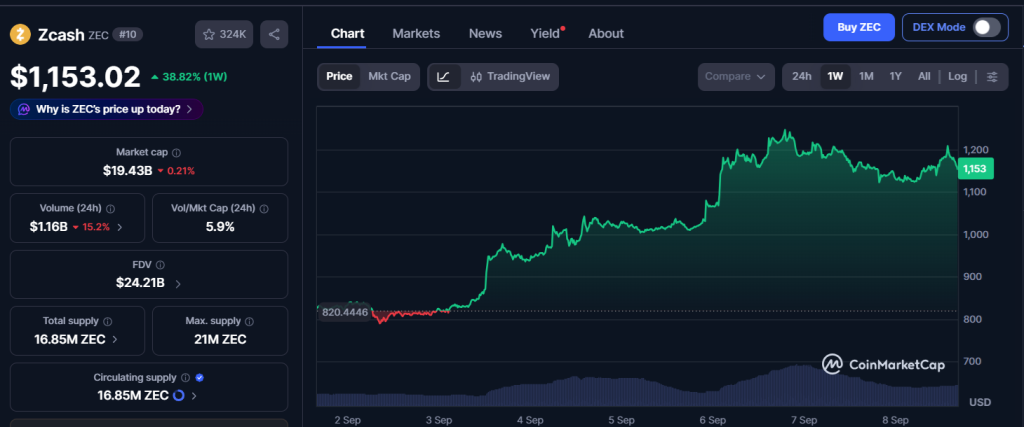Click the AI icon beside 'Why is ZEC's price up today?'
Viewport: 1024px width, 427px height.
(24, 109)
